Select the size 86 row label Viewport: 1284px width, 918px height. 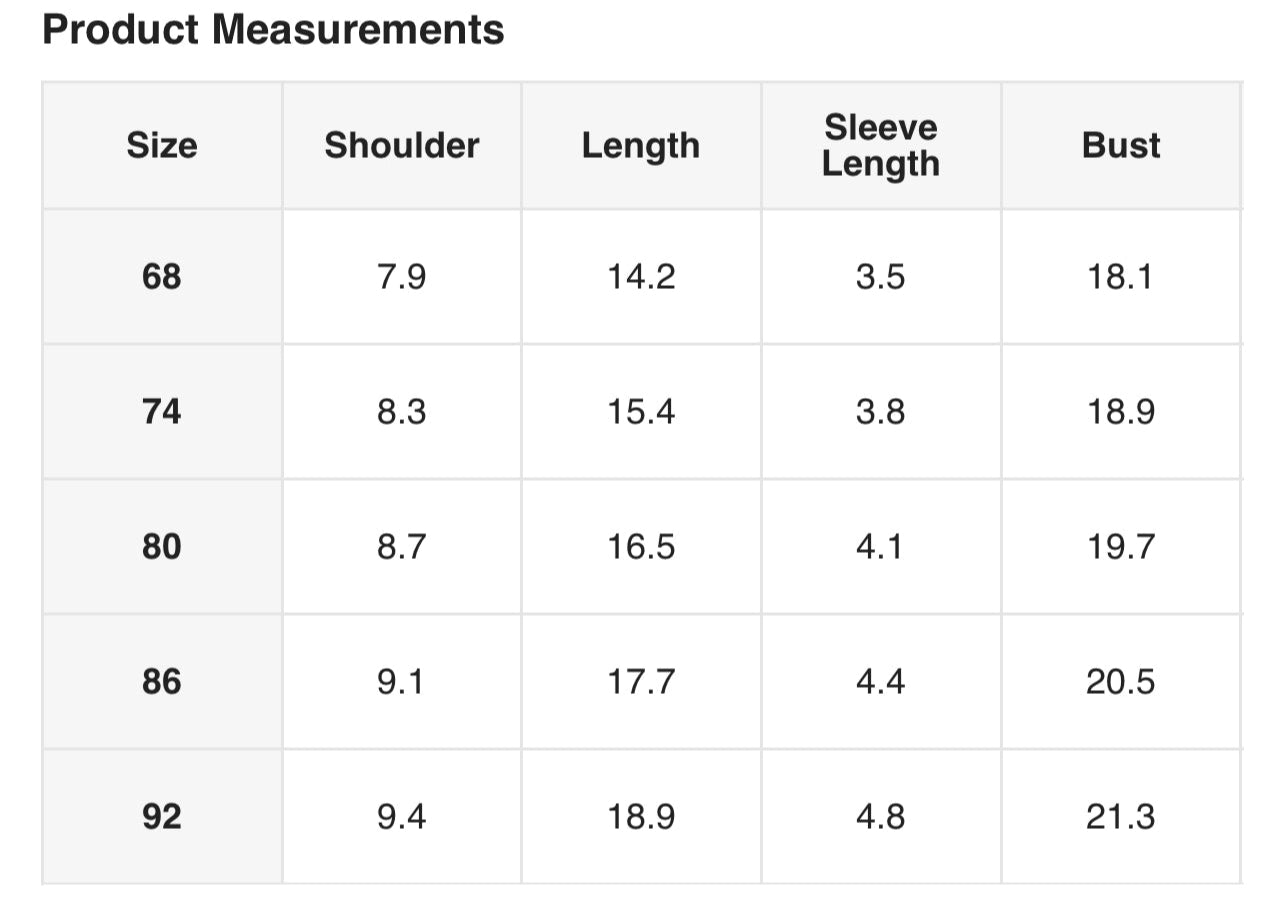[162, 682]
